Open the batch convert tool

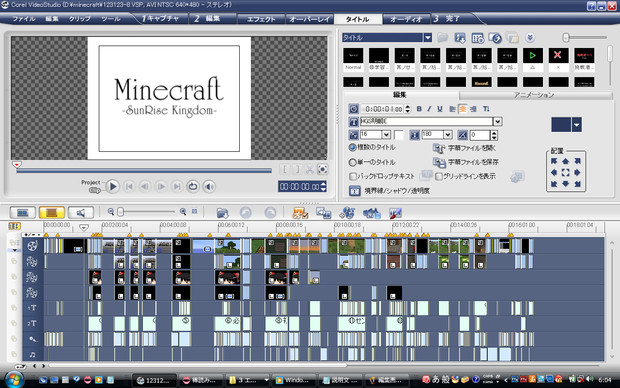(323, 213)
